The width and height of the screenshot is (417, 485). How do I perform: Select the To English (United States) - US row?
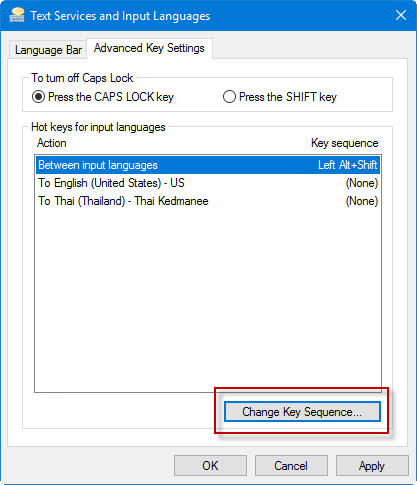coord(208,183)
